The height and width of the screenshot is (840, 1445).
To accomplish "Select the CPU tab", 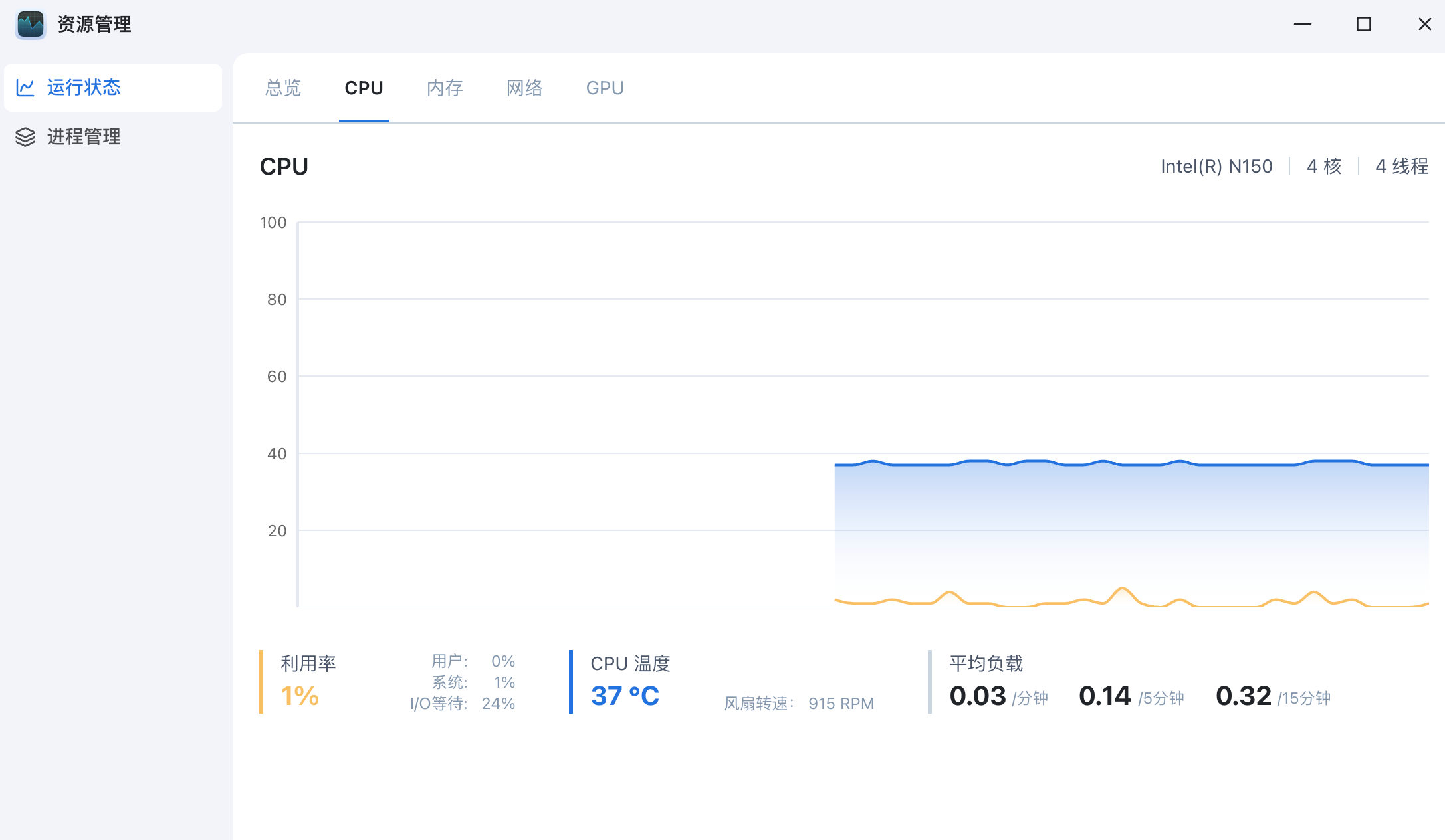I will click(x=364, y=88).
